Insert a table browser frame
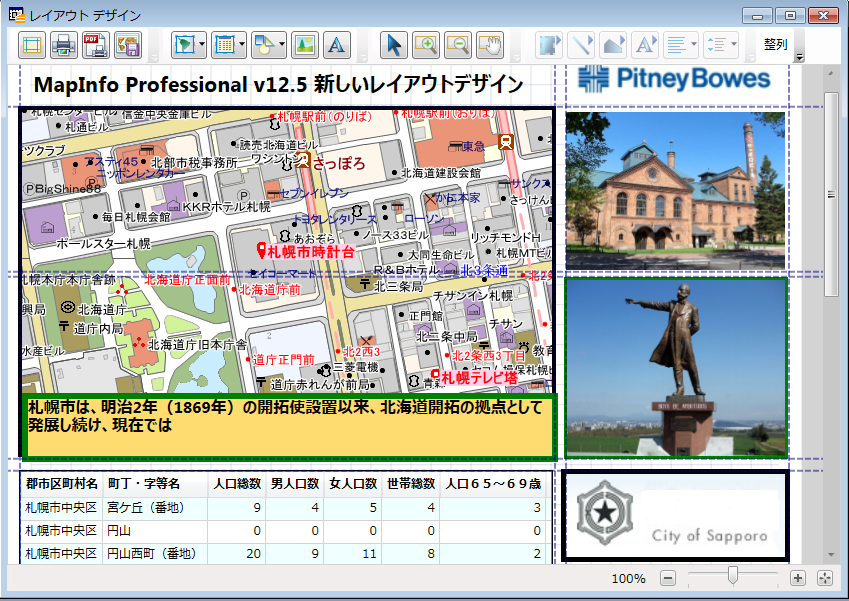This screenshot has width=849, height=601. point(225,45)
